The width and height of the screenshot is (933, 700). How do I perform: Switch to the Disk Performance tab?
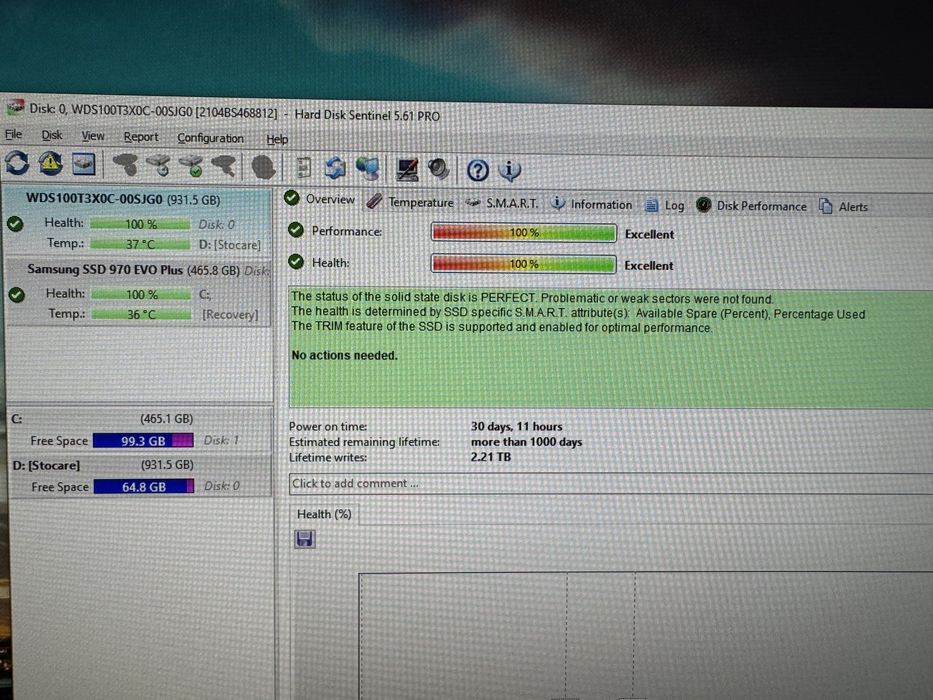[751, 206]
